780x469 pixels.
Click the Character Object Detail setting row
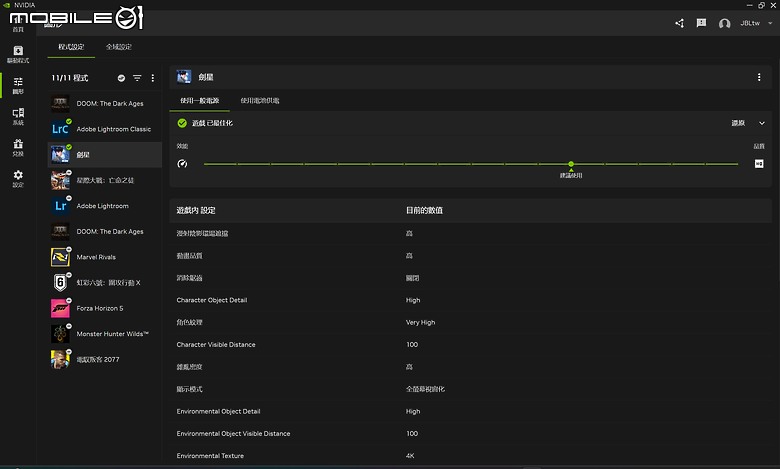[470, 300]
